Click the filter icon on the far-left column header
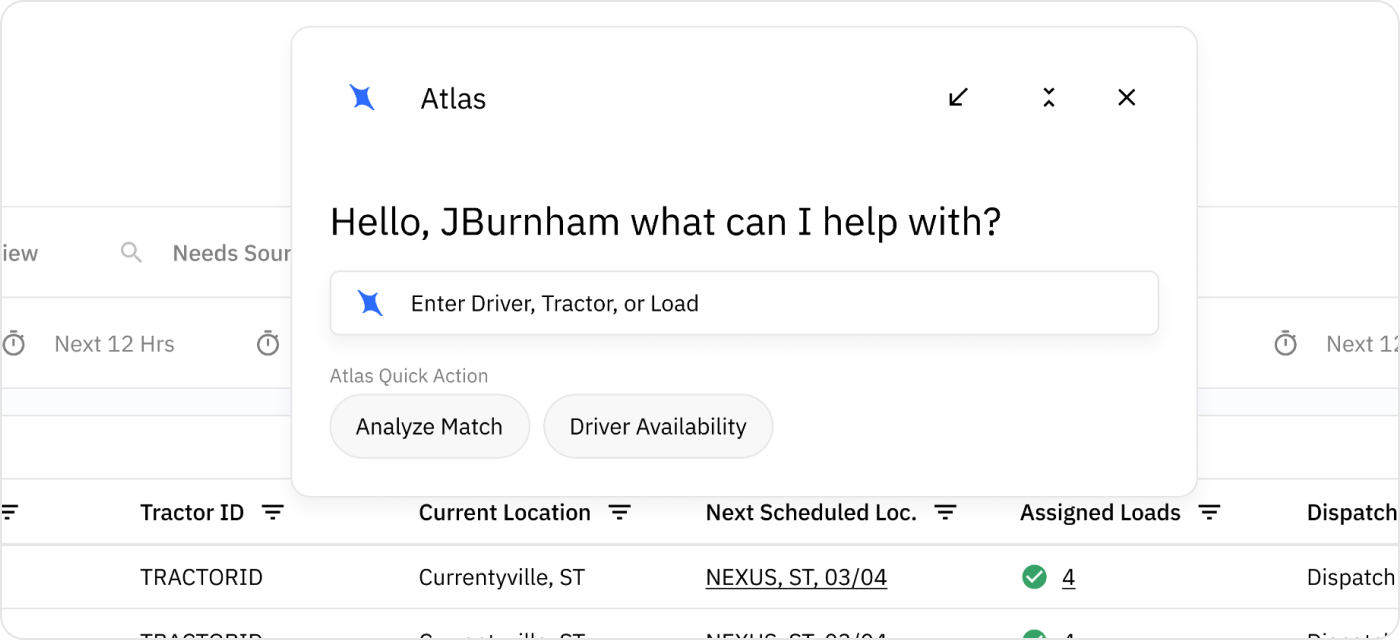The image size is (1400, 640). 10,512
